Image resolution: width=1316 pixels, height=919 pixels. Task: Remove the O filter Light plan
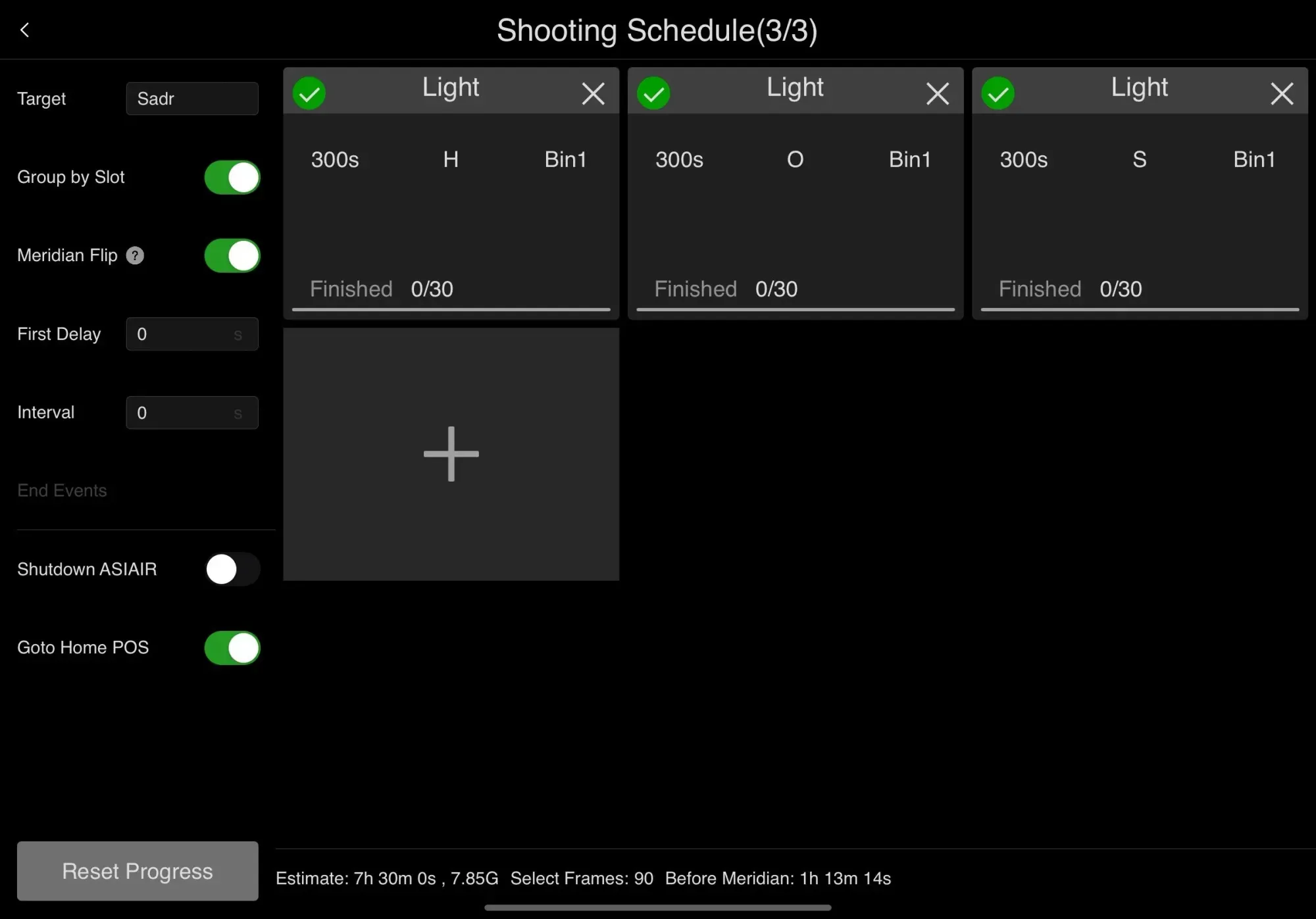click(937, 93)
